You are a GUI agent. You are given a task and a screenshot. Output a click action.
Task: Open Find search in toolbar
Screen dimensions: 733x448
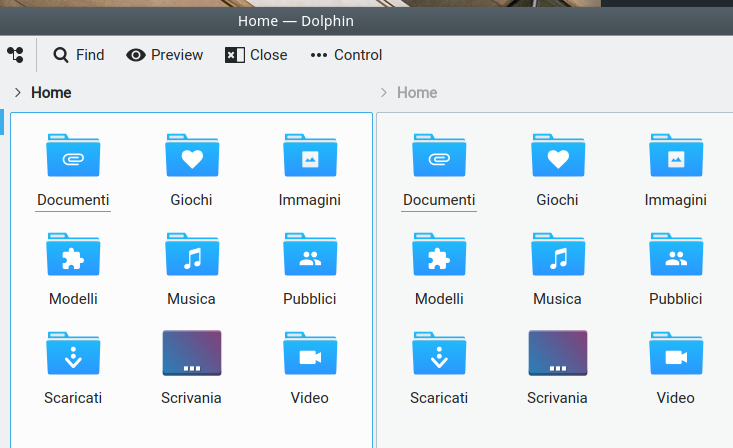79,55
